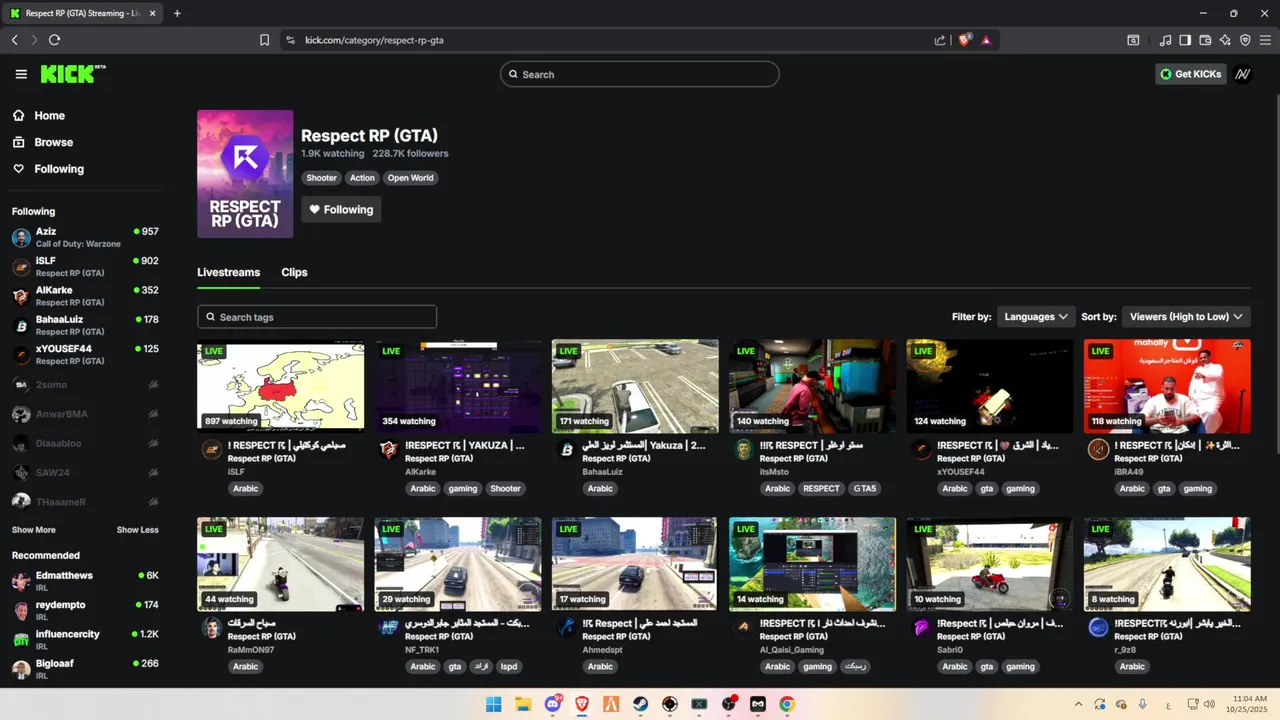The height and width of the screenshot is (720, 1280).
Task: Click RaMmON97 streamer avatar under stream card
Action: point(211,628)
